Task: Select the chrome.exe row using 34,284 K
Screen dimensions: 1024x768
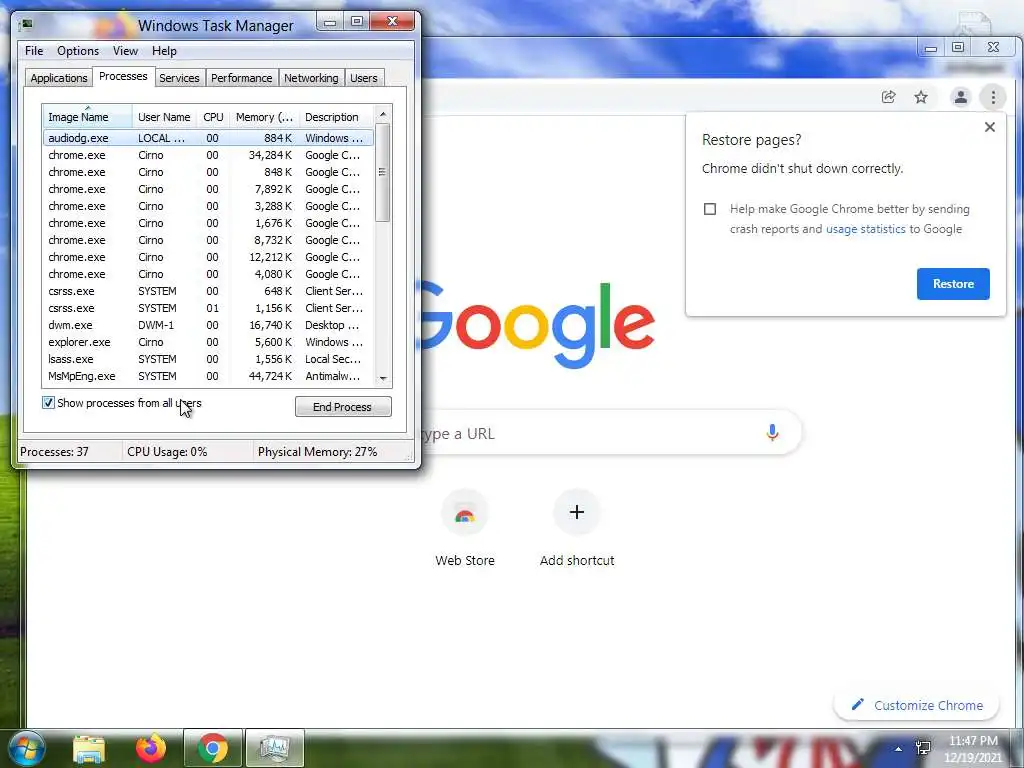Action: 209,155
